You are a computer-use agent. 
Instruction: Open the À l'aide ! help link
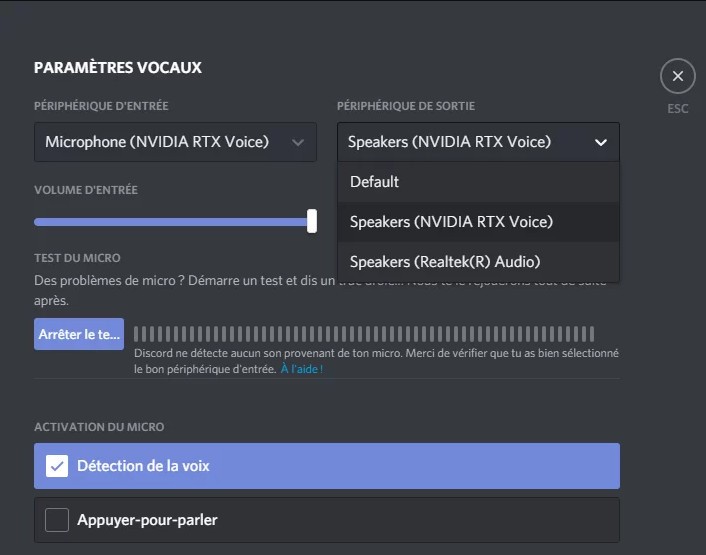click(301, 369)
